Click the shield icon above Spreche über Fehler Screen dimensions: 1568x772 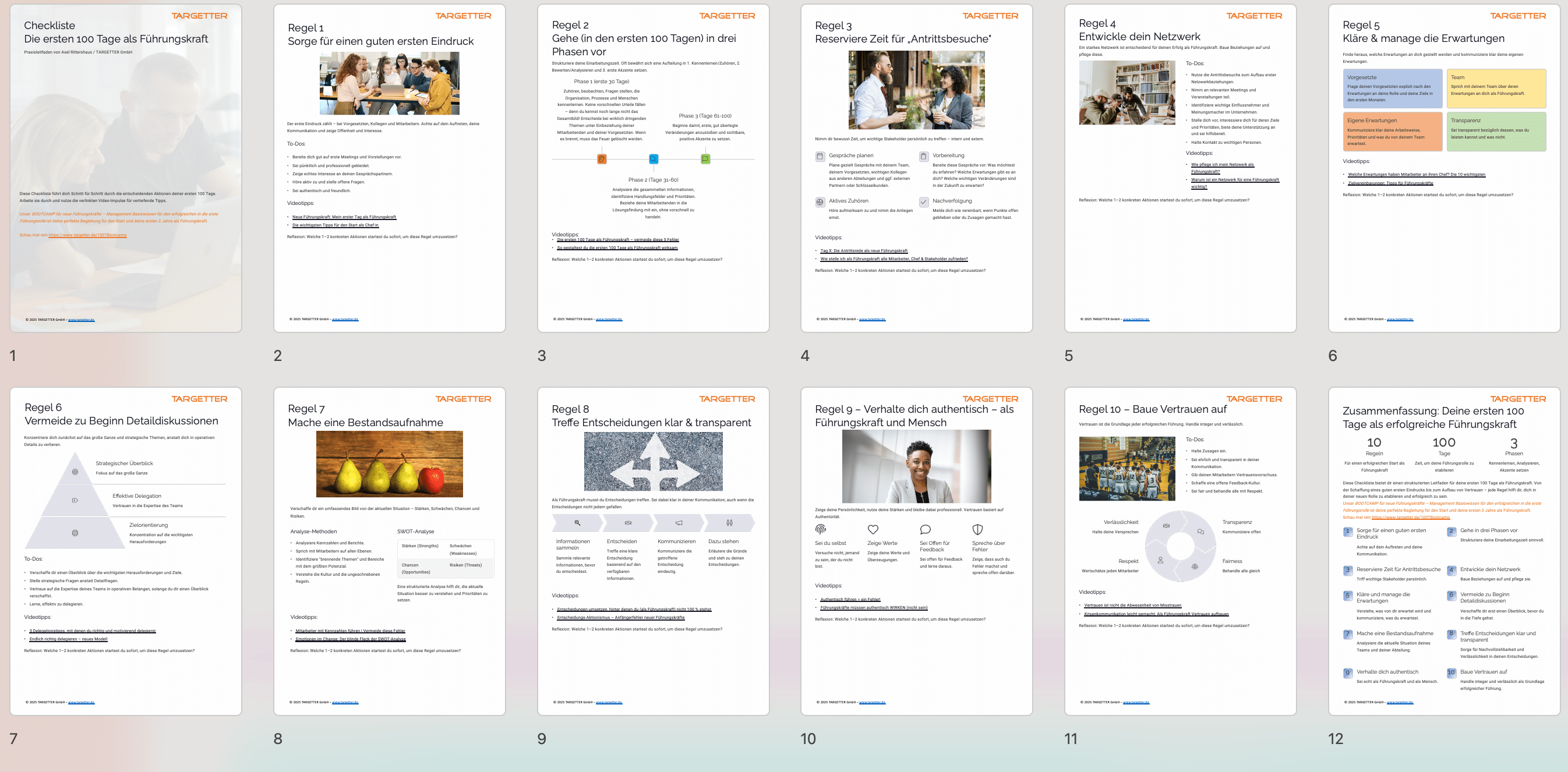tap(977, 529)
